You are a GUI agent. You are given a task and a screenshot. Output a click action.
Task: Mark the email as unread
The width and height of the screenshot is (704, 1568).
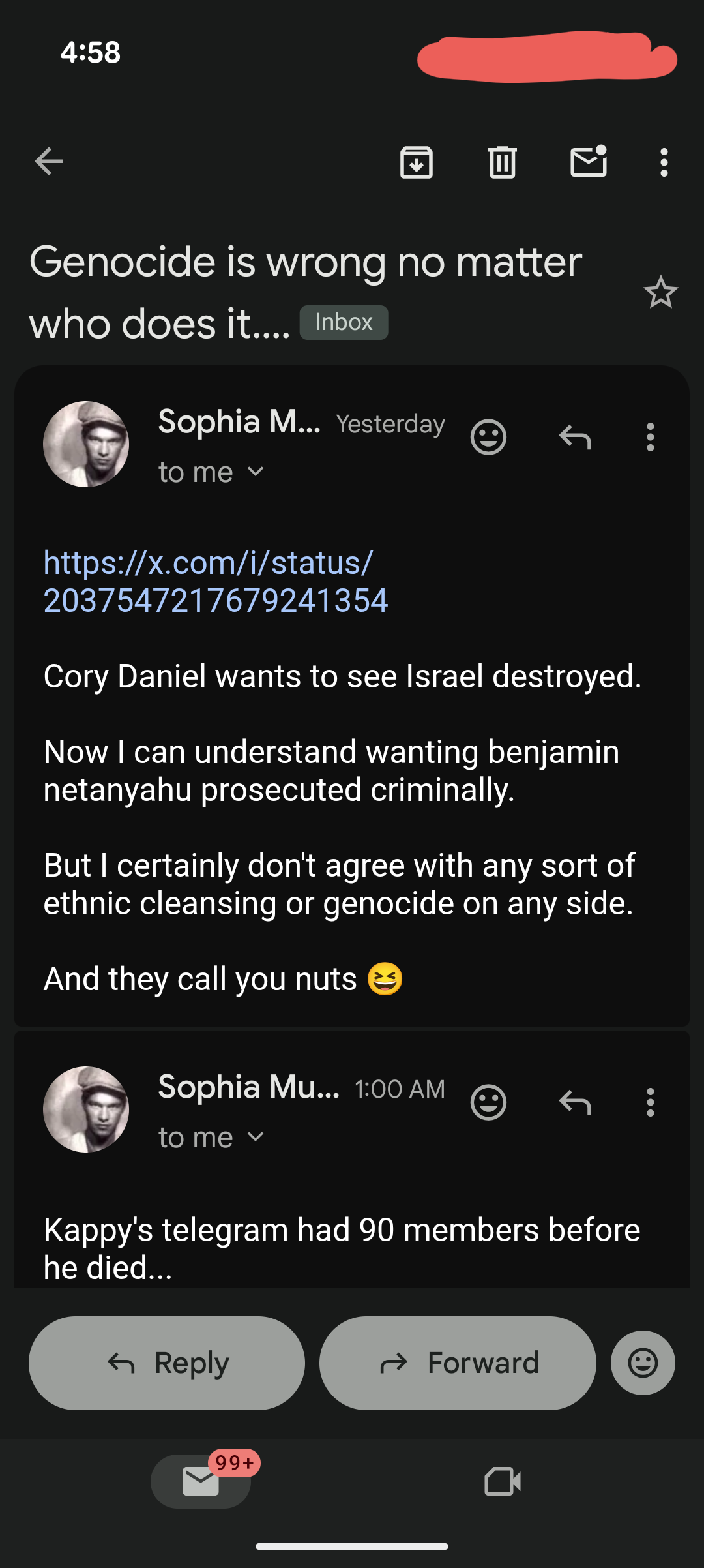click(589, 162)
